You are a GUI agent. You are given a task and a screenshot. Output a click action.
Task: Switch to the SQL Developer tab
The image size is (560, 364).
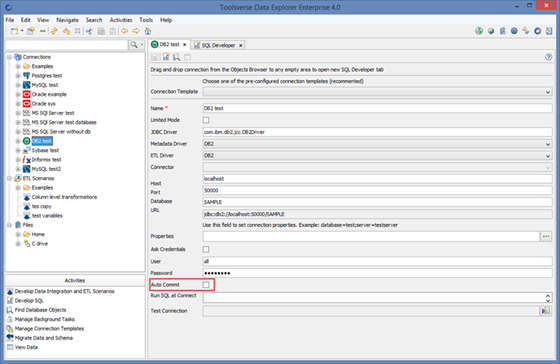click(219, 45)
